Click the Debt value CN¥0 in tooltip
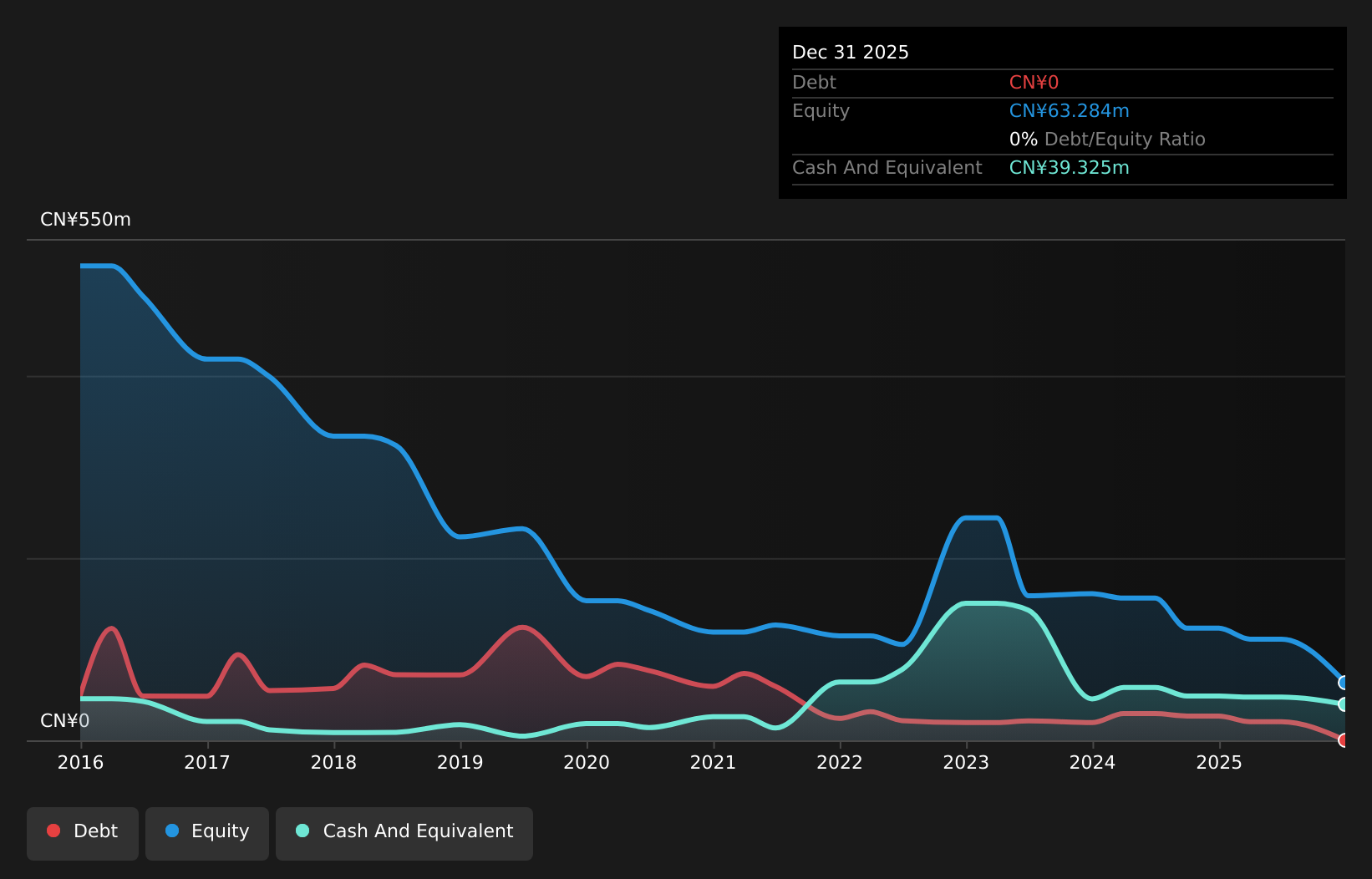The width and height of the screenshot is (1372, 879). click(1034, 83)
